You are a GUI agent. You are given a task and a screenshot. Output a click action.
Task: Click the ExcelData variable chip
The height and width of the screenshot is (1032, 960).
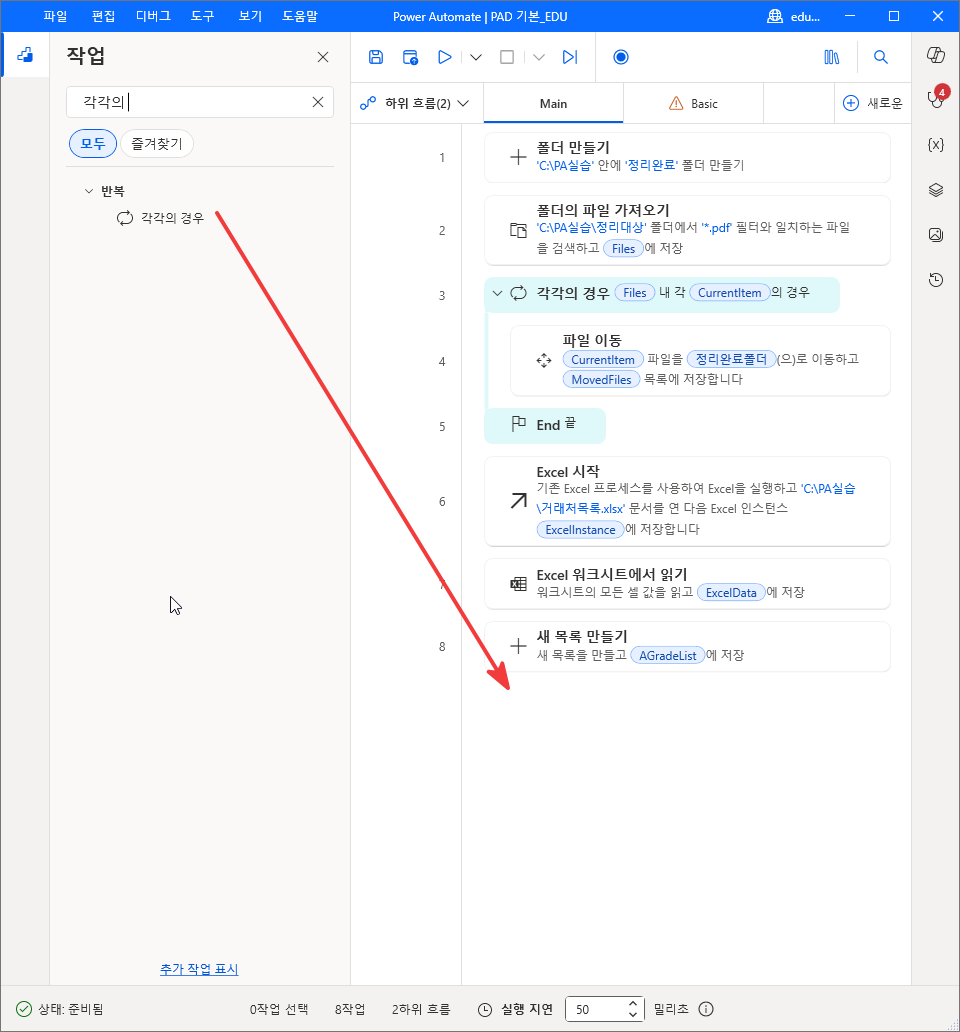tap(731, 592)
